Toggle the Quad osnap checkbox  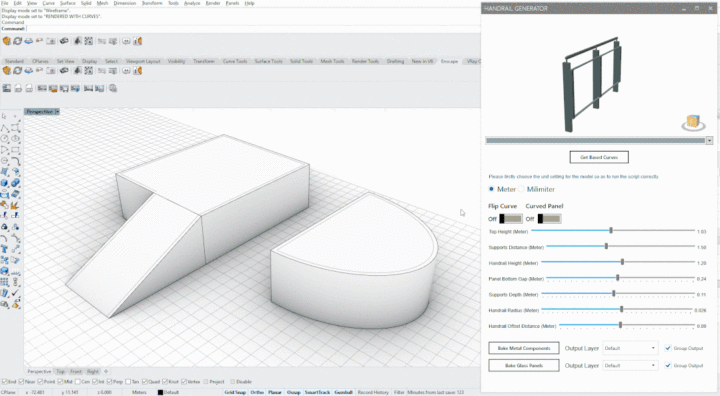pyautogui.click(x=145, y=382)
